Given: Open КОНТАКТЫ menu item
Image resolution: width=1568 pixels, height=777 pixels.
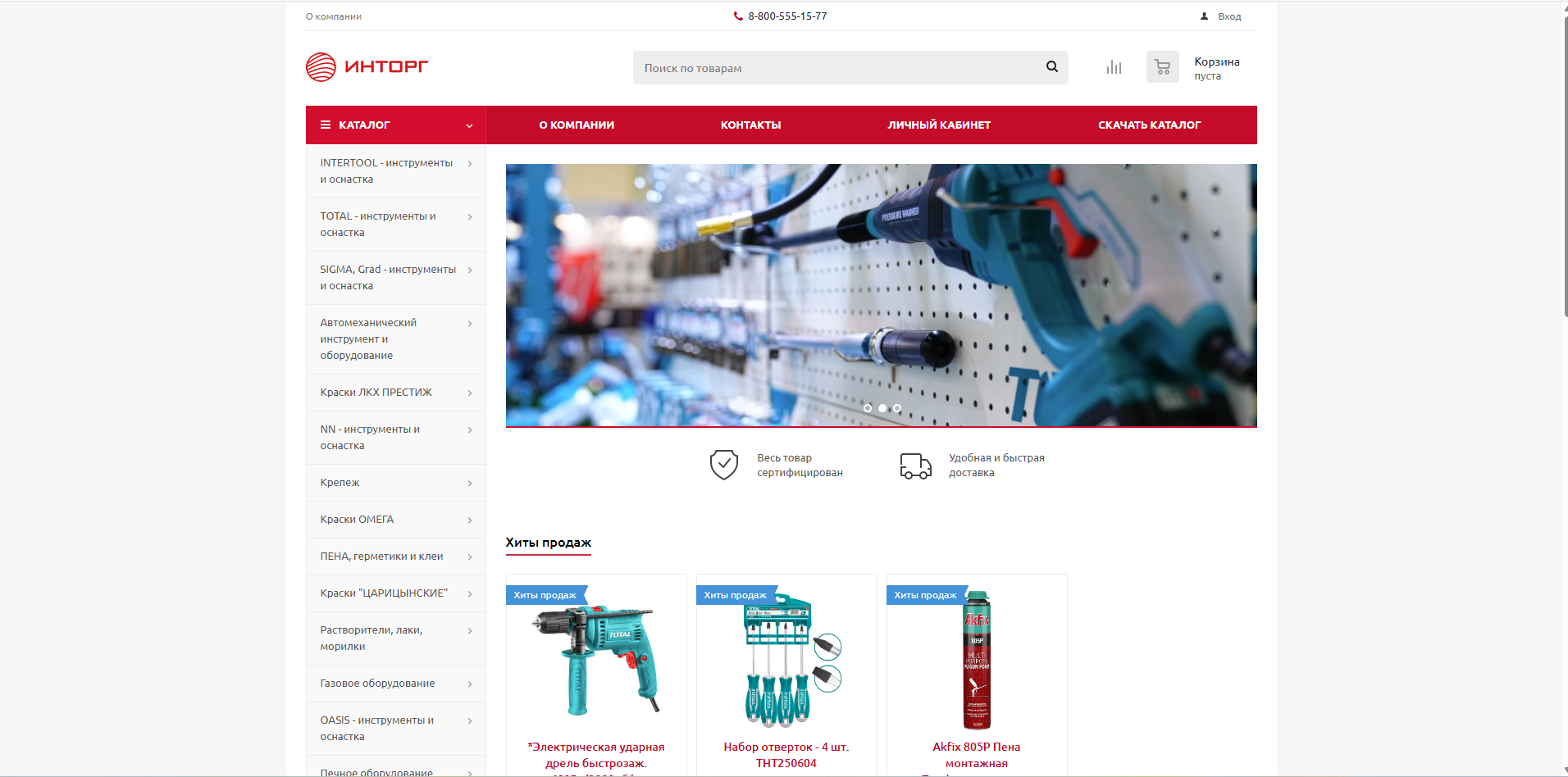Looking at the screenshot, I should tap(750, 125).
